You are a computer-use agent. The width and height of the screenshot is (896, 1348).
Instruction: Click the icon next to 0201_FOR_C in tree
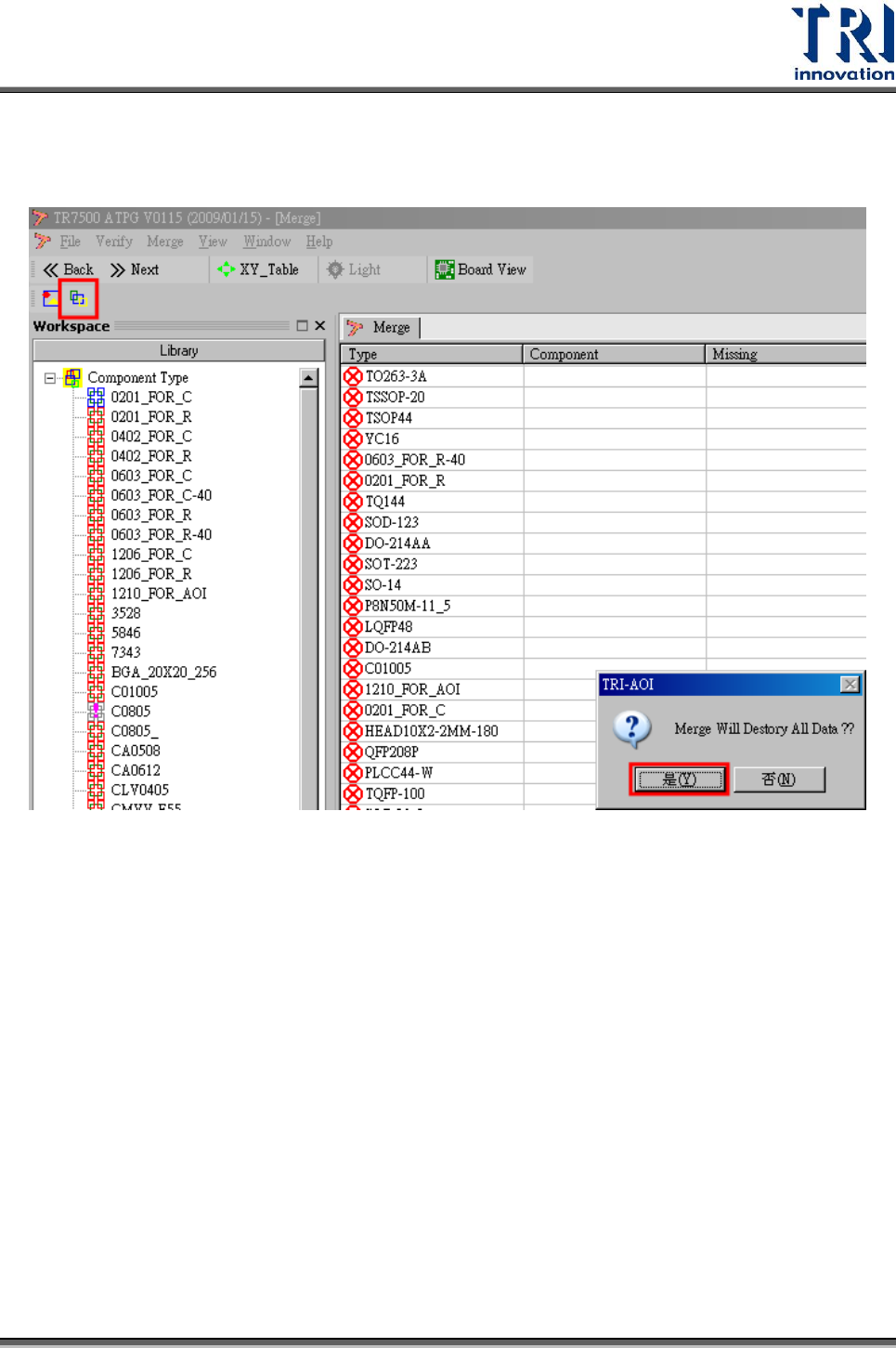(x=96, y=398)
